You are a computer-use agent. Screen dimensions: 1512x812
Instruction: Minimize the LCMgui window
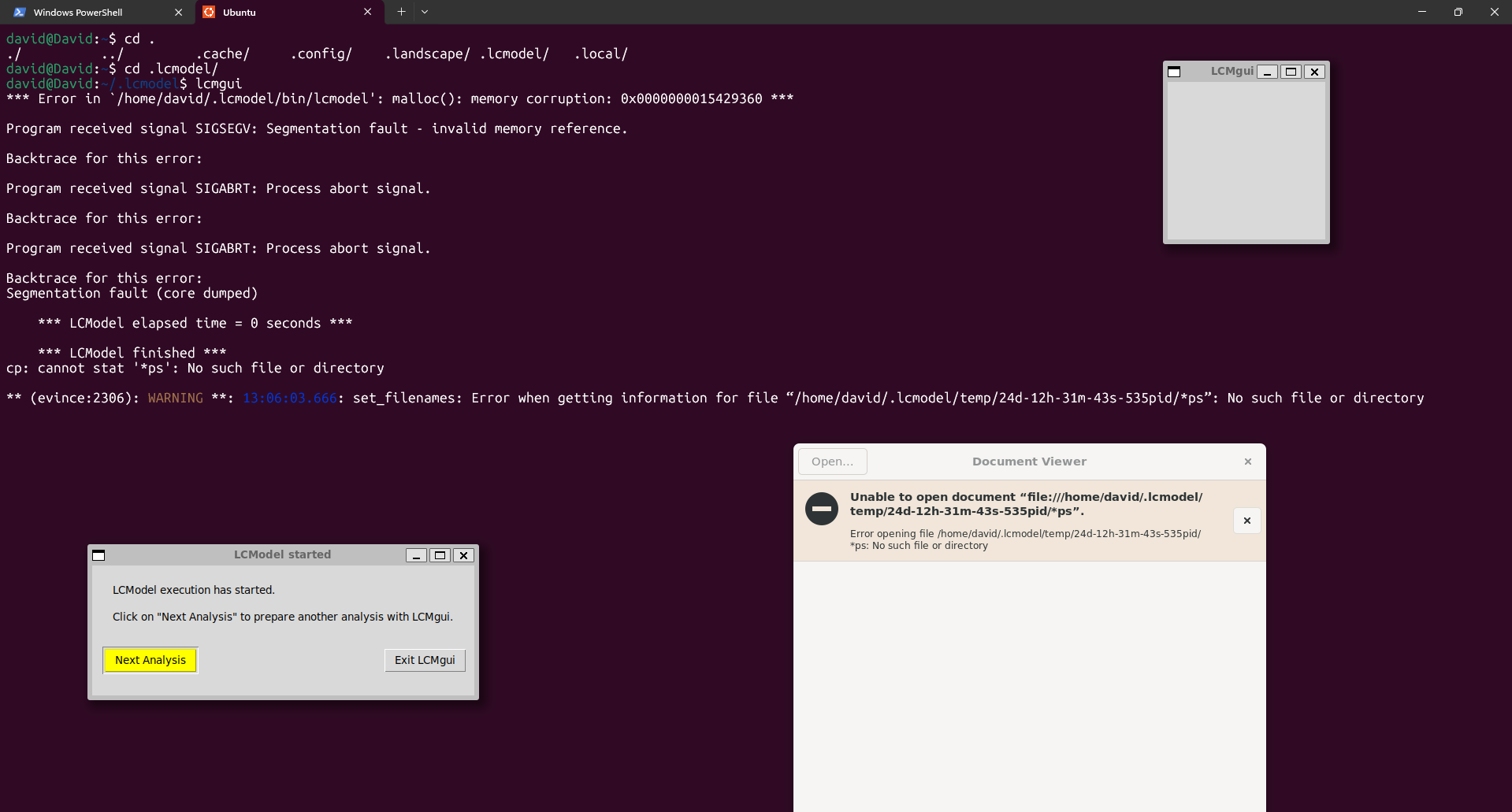[x=1267, y=72]
